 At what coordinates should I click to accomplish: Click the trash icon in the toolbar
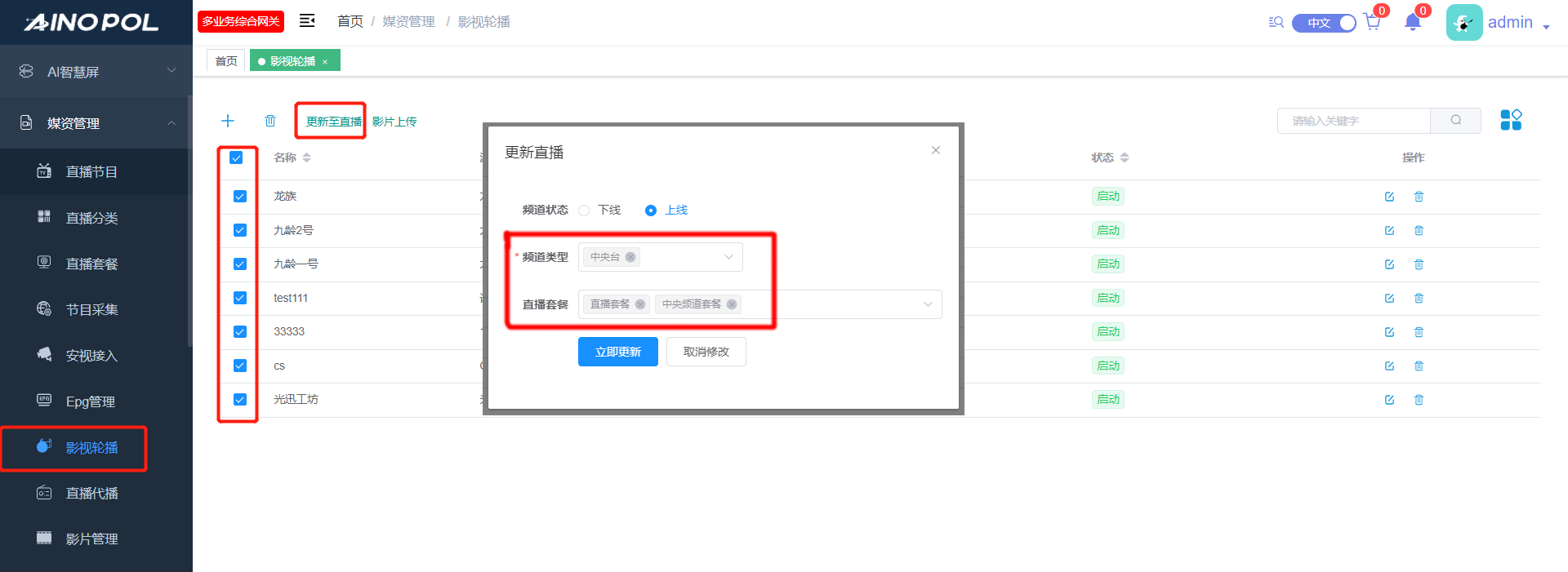[270, 121]
